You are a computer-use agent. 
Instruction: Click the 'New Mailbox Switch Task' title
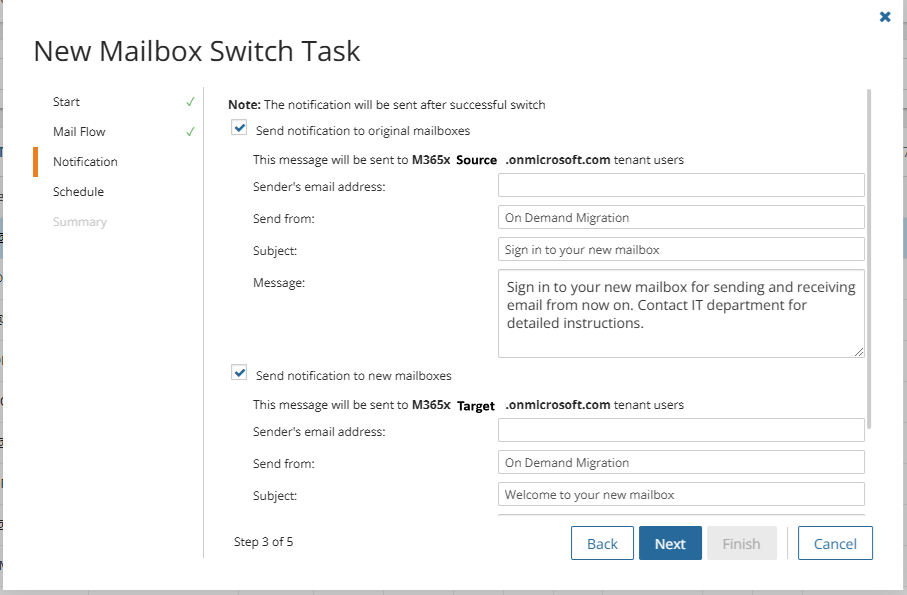pos(197,51)
